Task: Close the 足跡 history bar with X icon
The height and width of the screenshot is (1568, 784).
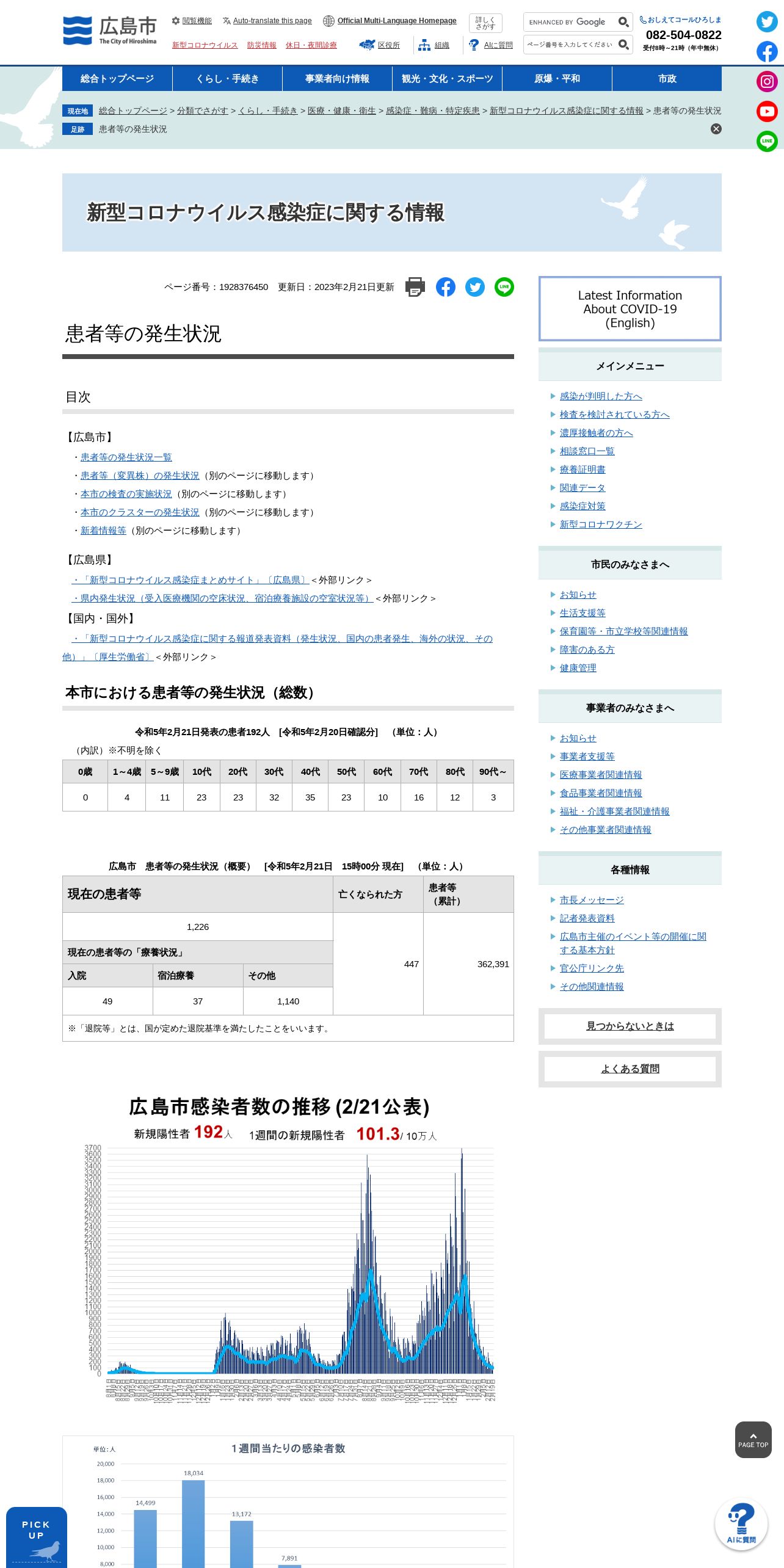Action: point(716,129)
